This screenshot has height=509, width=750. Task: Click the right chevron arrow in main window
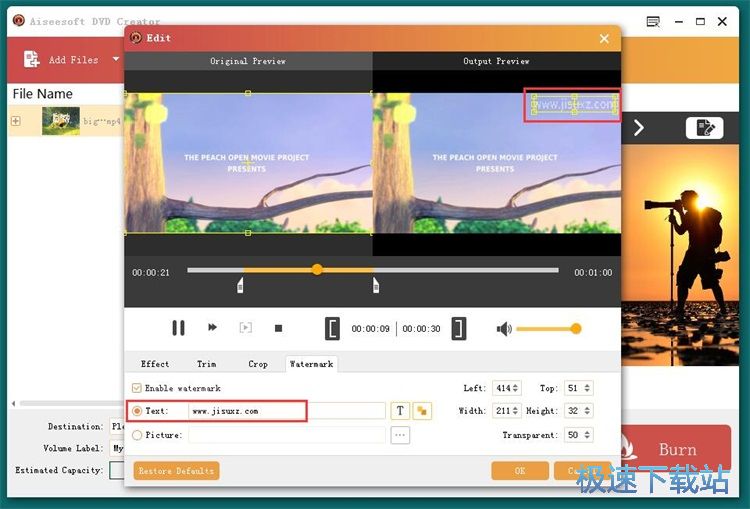639,128
